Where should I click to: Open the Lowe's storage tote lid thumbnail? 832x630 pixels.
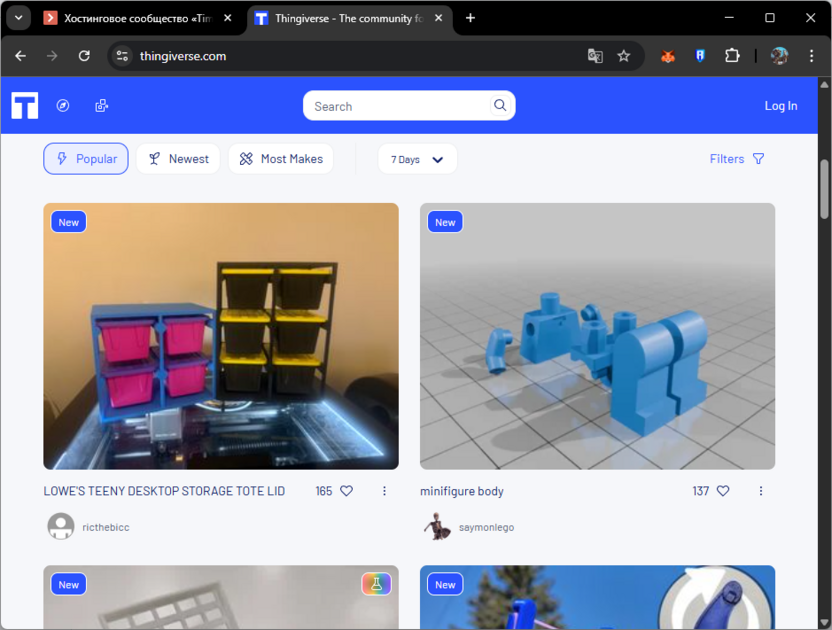[x=221, y=336]
